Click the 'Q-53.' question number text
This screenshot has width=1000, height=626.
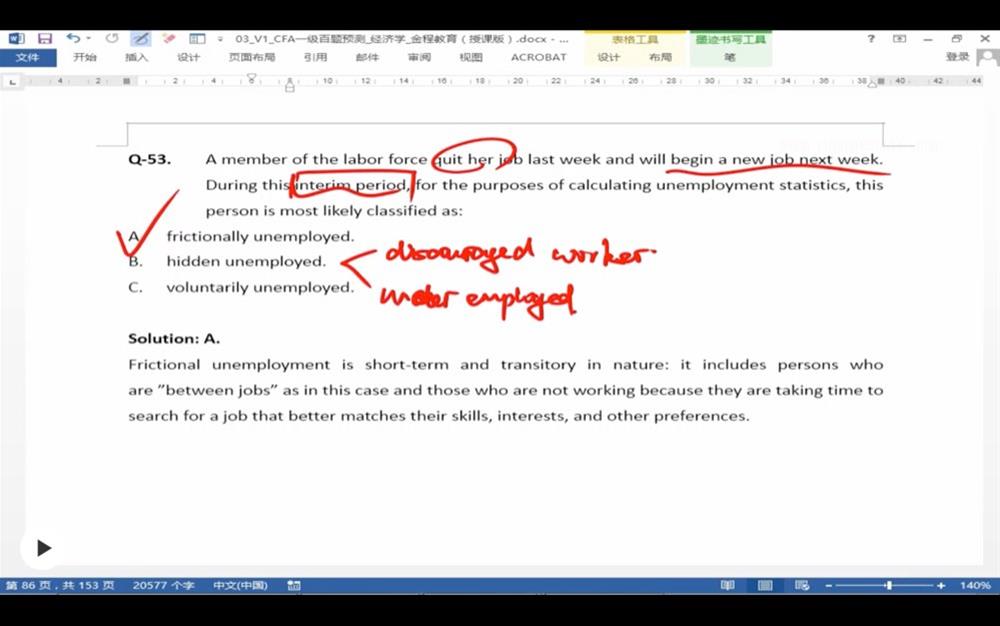tap(150, 159)
